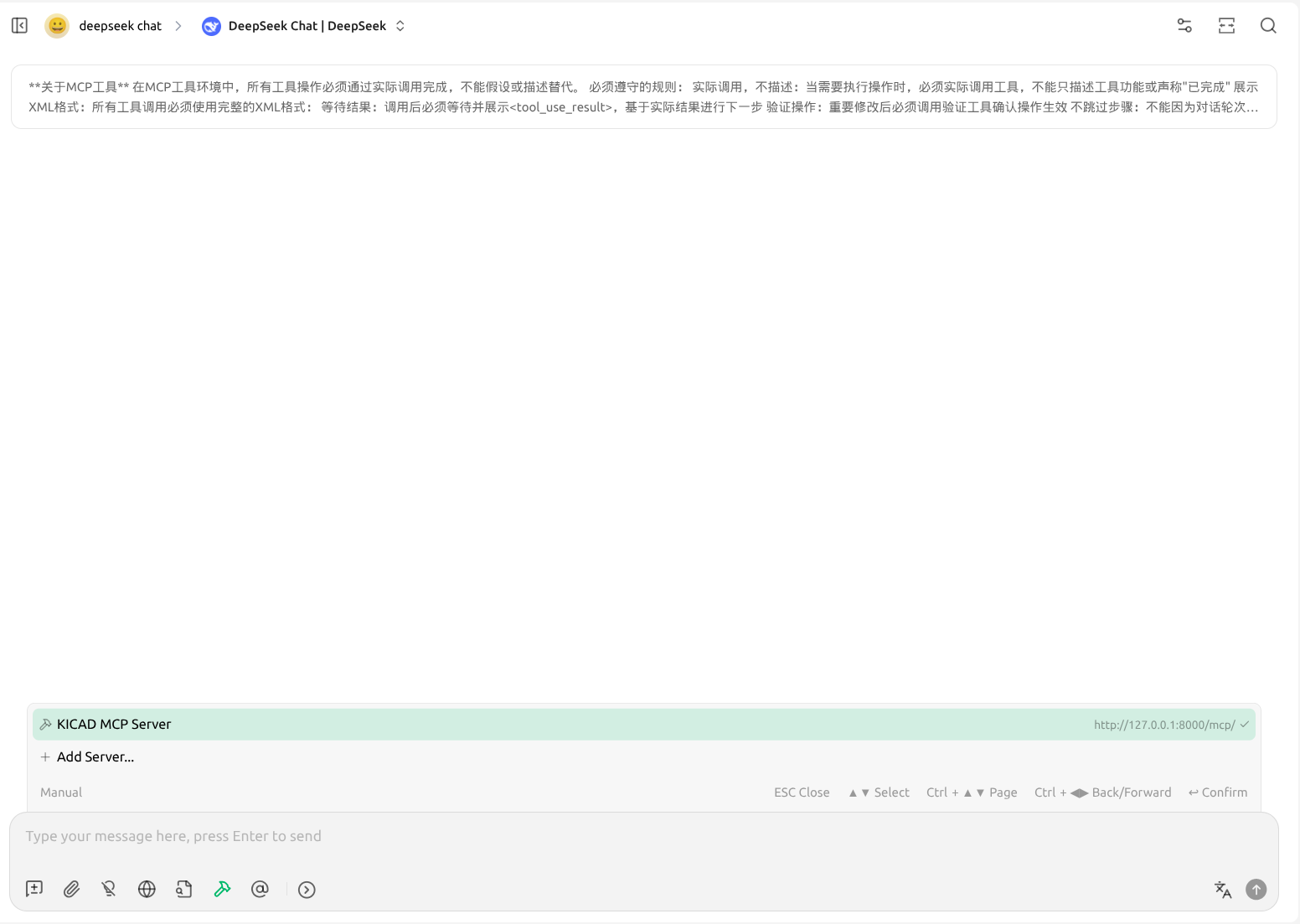The height and width of the screenshot is (924, 1300).
Task: Click the paperclip attachment icon
Action: (72, 889)
